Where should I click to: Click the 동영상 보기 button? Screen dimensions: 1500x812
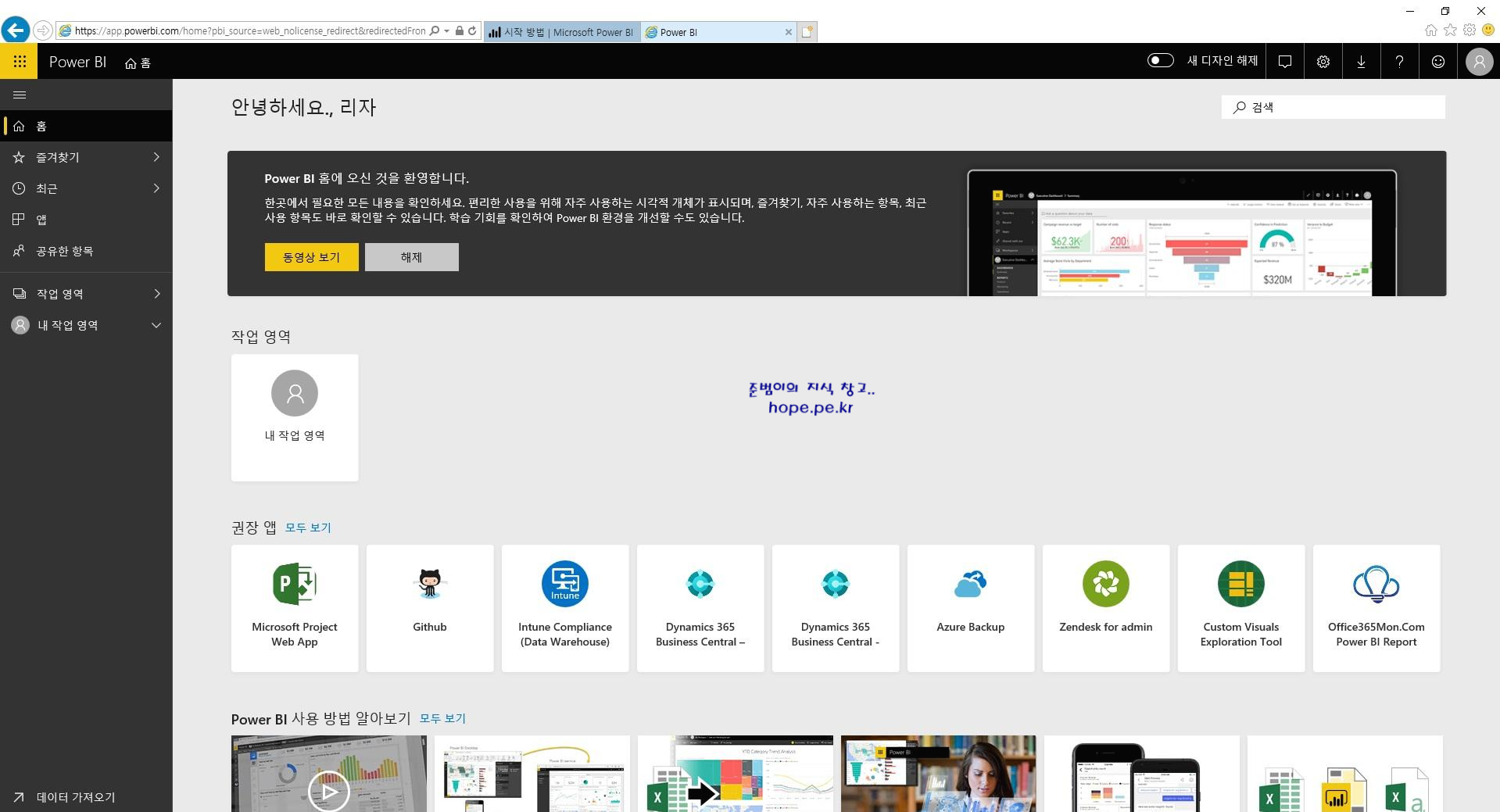coord(311,257)
